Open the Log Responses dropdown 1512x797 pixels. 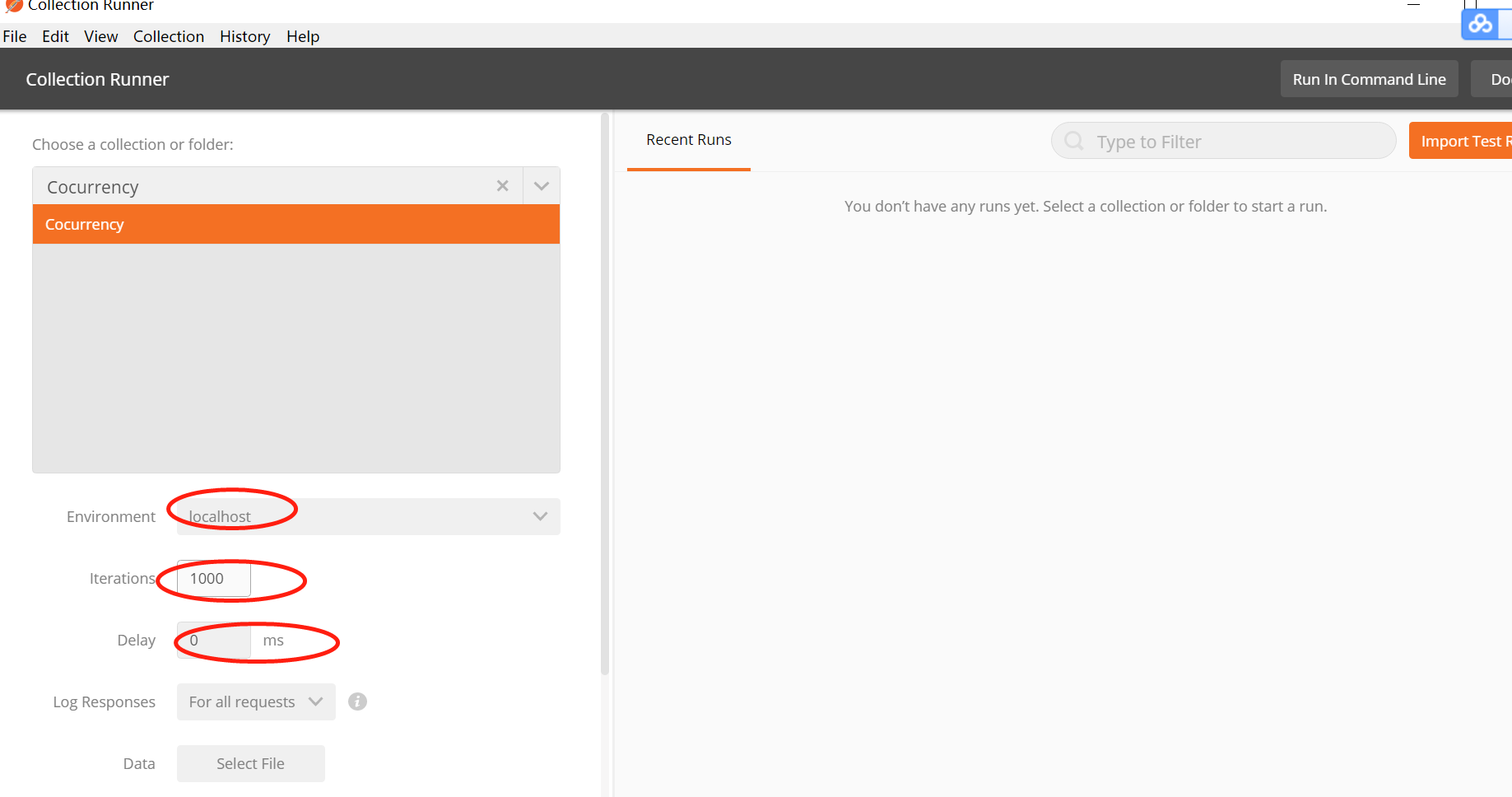click(x=256, y=701)
